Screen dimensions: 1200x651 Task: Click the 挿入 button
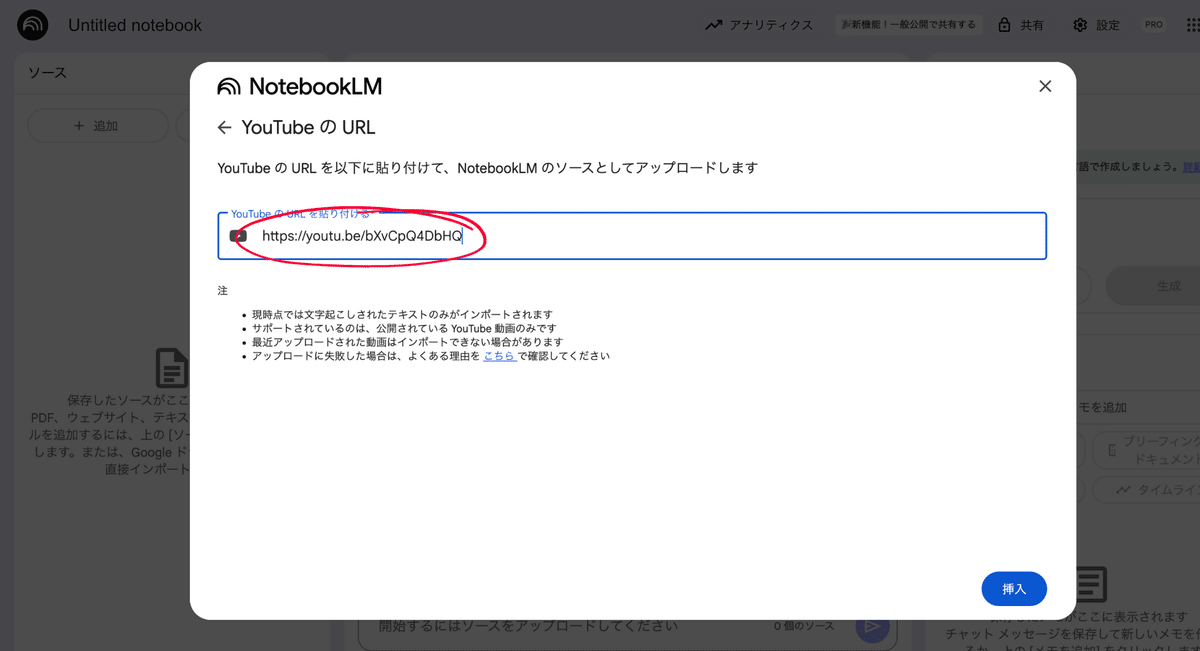(x=1014, y=589)
